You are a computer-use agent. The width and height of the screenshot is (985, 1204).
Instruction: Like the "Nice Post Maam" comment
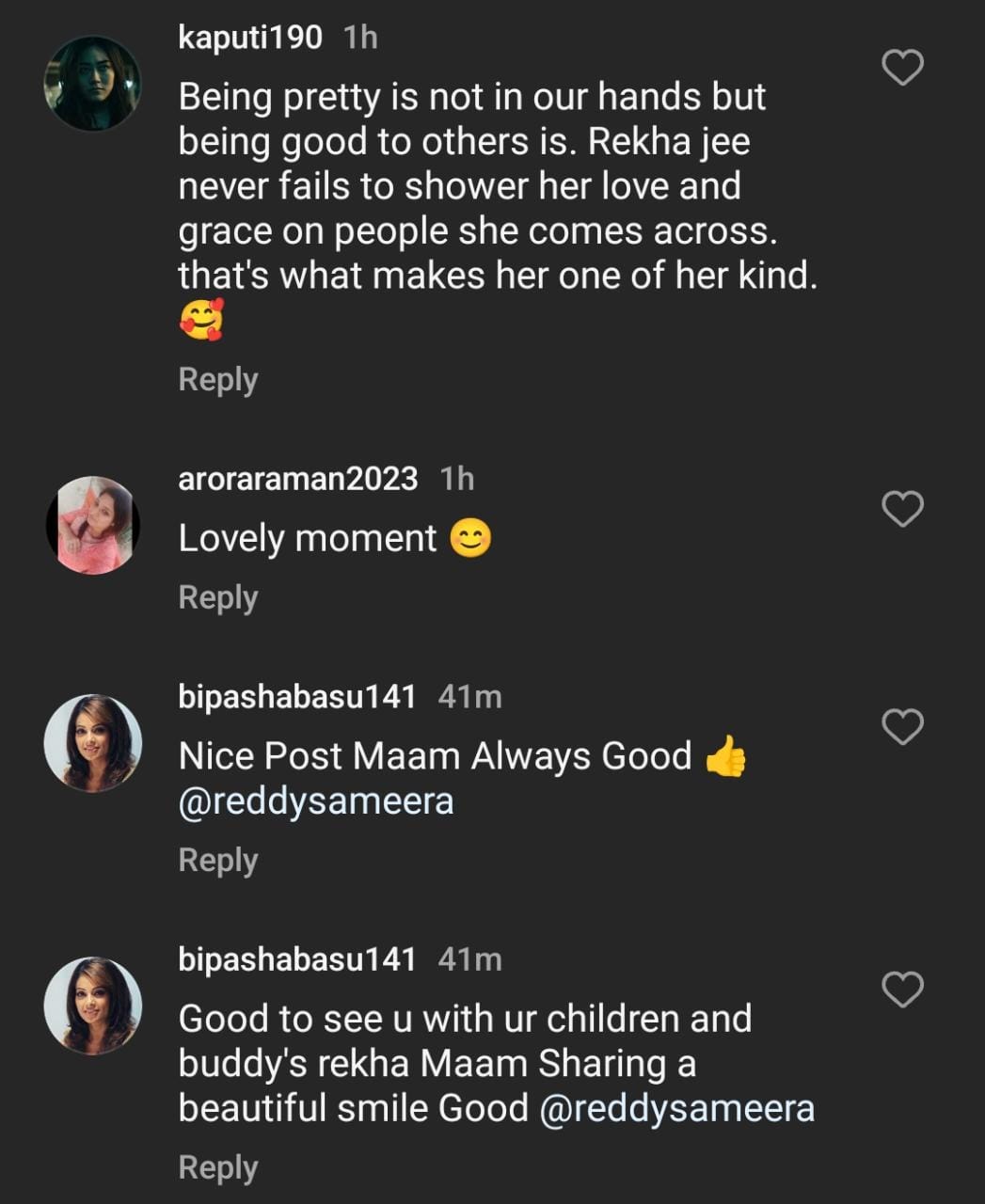pyautogui.click(x=902, y=727)
